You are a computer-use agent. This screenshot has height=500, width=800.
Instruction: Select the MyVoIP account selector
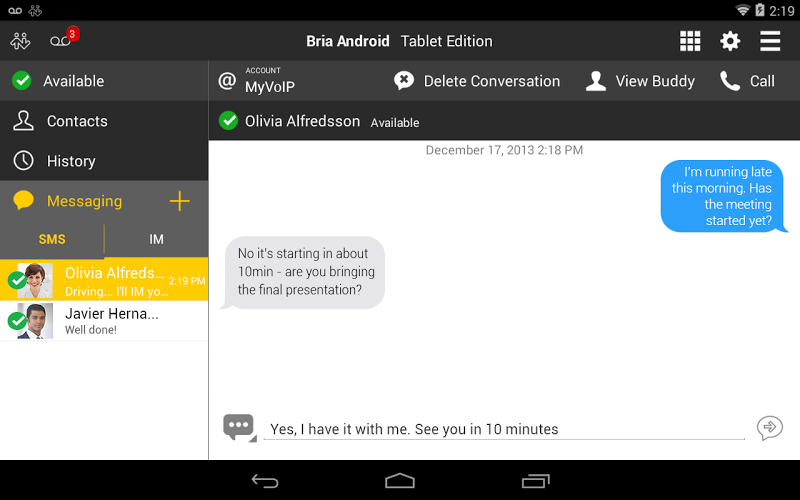point(257,81)
